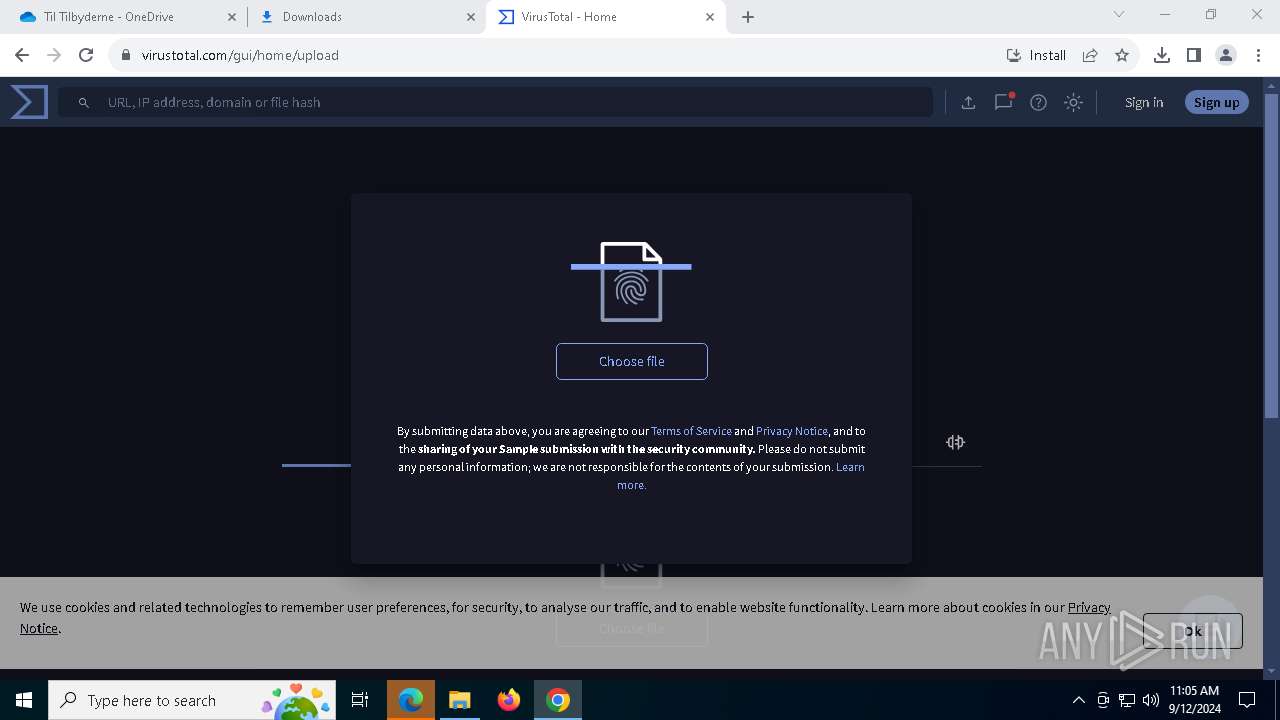Image resolution: width=1280 pixels, height=720 pixels.
Task: Open the Chrome profile avatar icon
Action: tap(1226, 55)
